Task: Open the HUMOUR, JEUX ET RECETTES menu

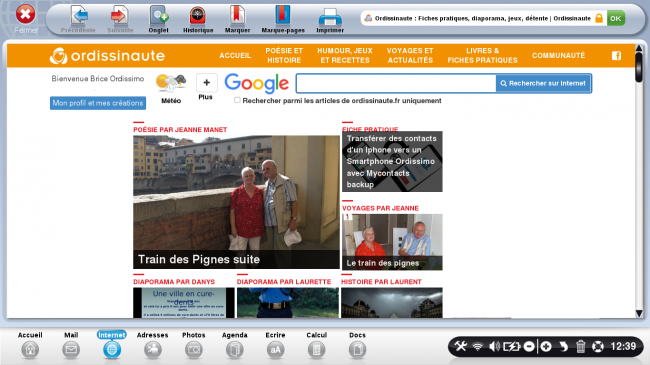Action: pyautogui.click(x=345, y=56)
